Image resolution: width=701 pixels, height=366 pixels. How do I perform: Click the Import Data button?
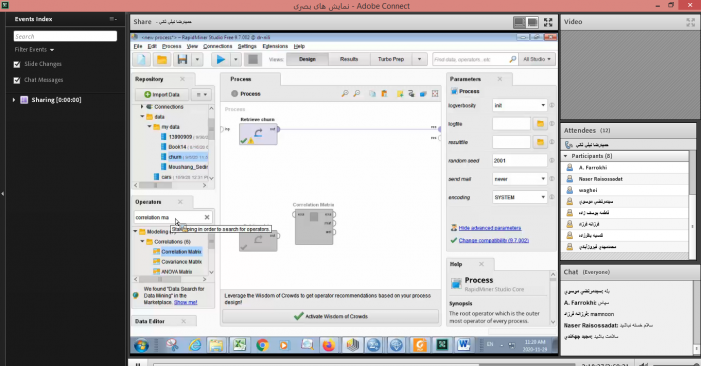(x=162, y=95)
